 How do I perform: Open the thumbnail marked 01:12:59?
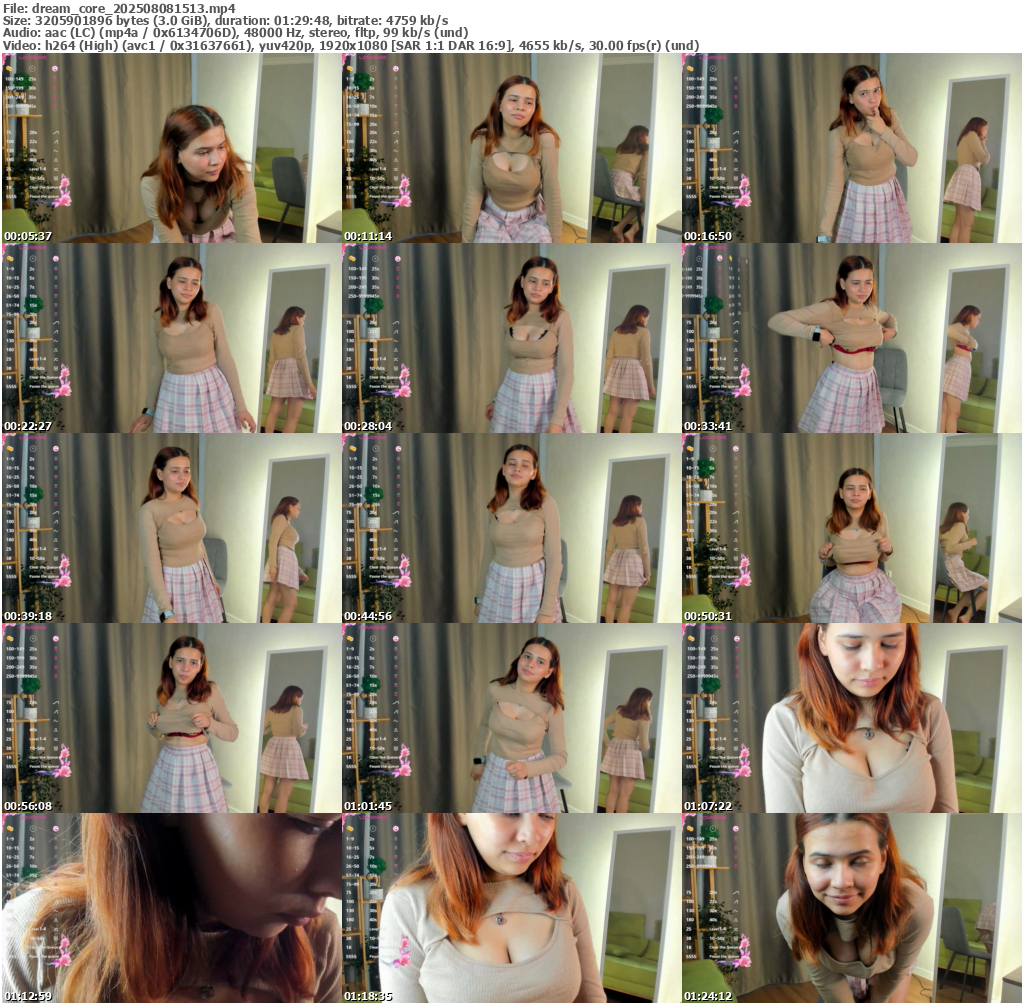tap(171, 908)
